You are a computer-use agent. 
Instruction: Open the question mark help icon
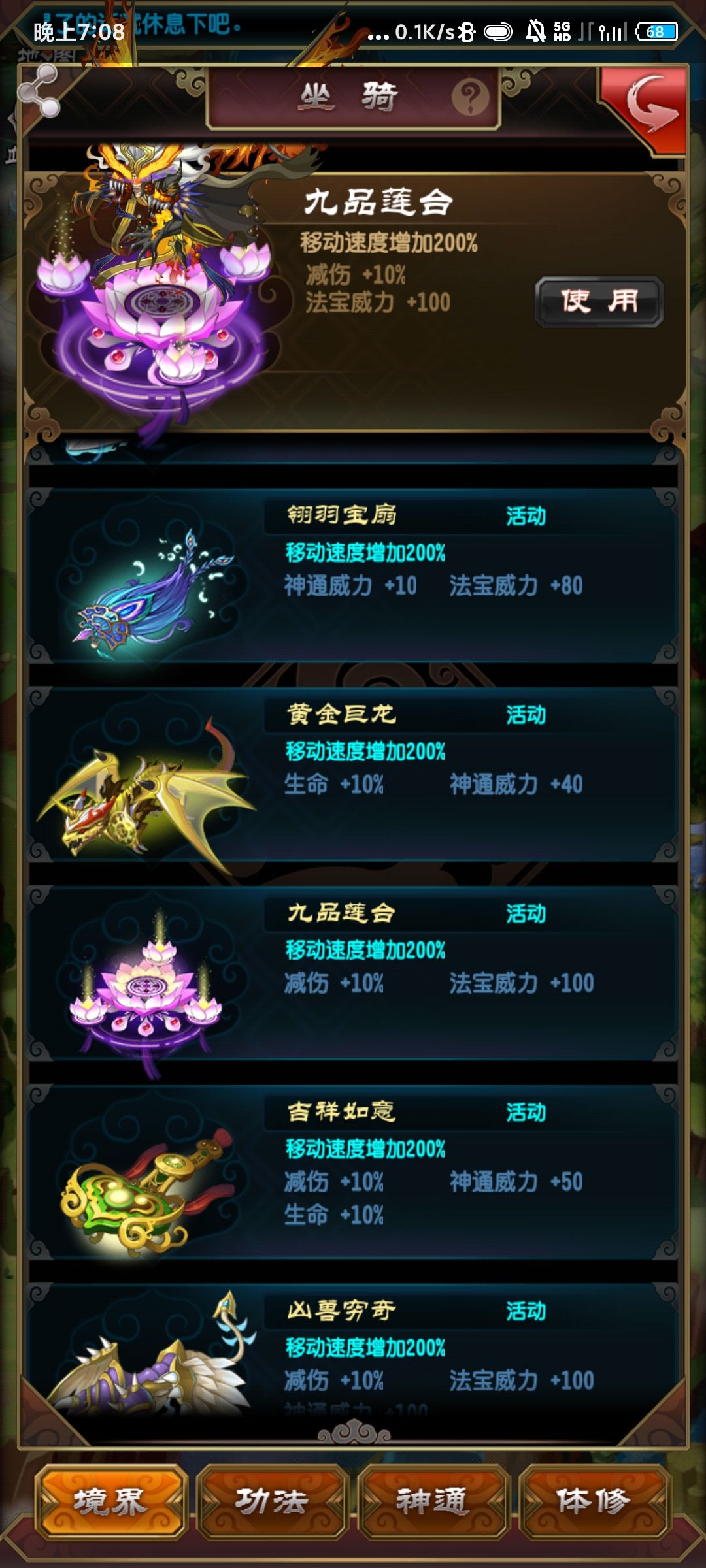pyautogui.click(x=470, y=97)
